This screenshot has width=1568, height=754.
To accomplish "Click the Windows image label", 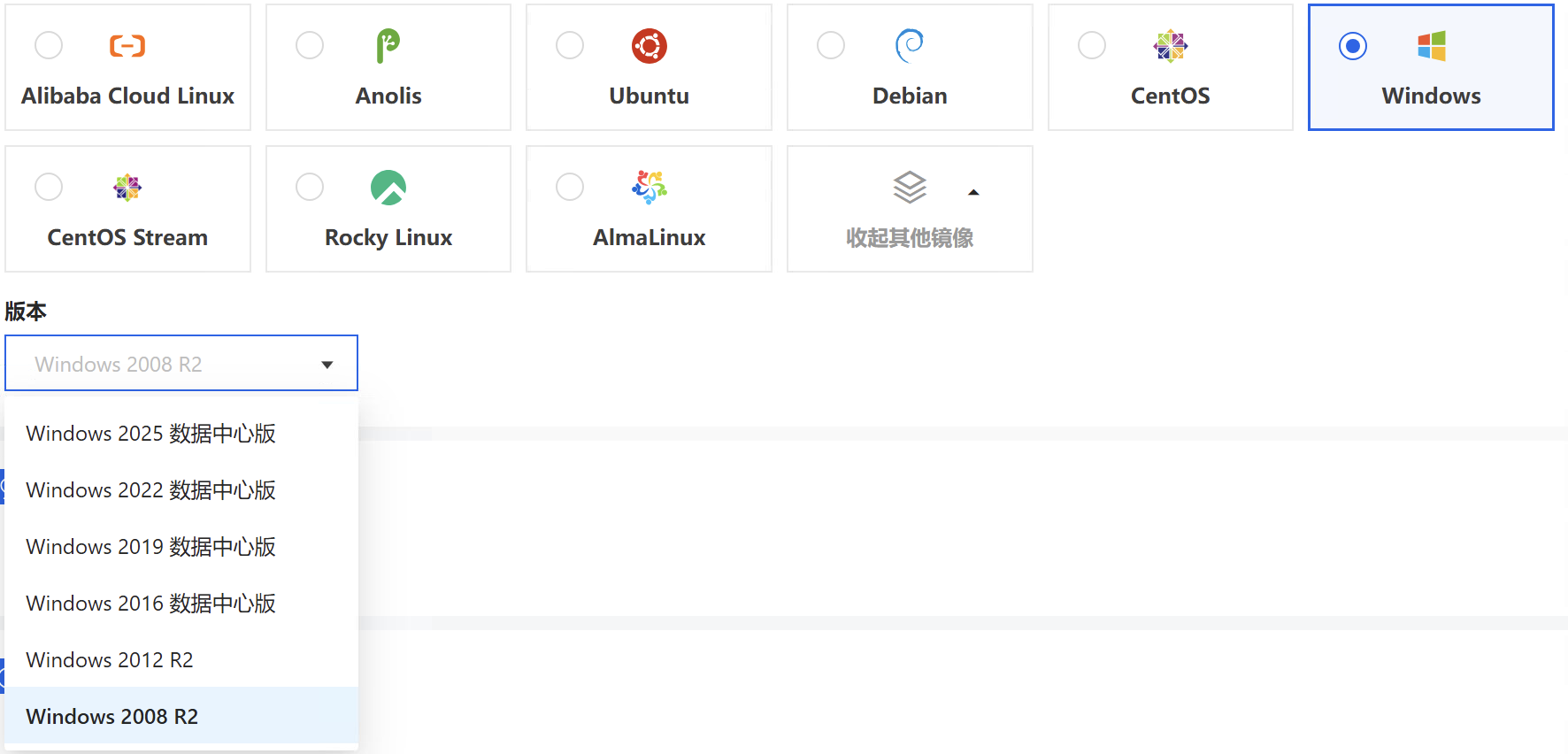I will point(1432,96).
